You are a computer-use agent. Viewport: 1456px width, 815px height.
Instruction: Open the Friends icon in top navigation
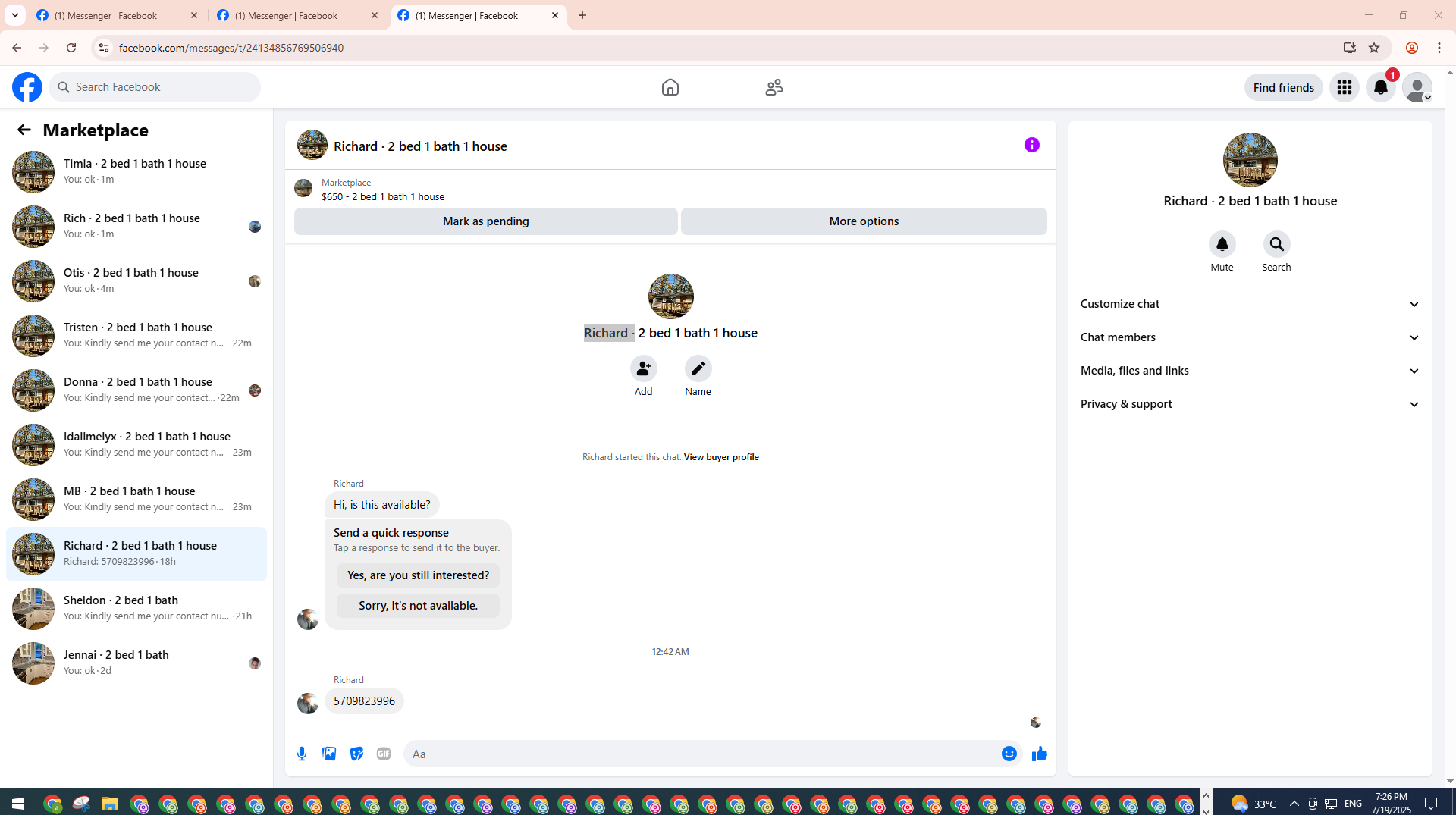pyautogui.click(x=773, y=87)
